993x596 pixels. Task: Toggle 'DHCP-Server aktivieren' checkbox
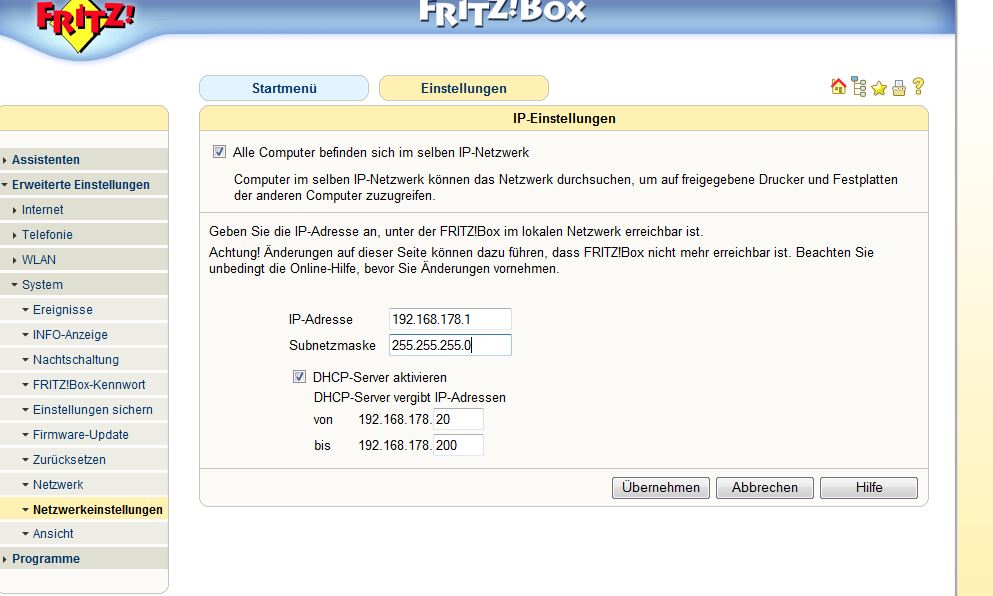[x=299, y=377]
